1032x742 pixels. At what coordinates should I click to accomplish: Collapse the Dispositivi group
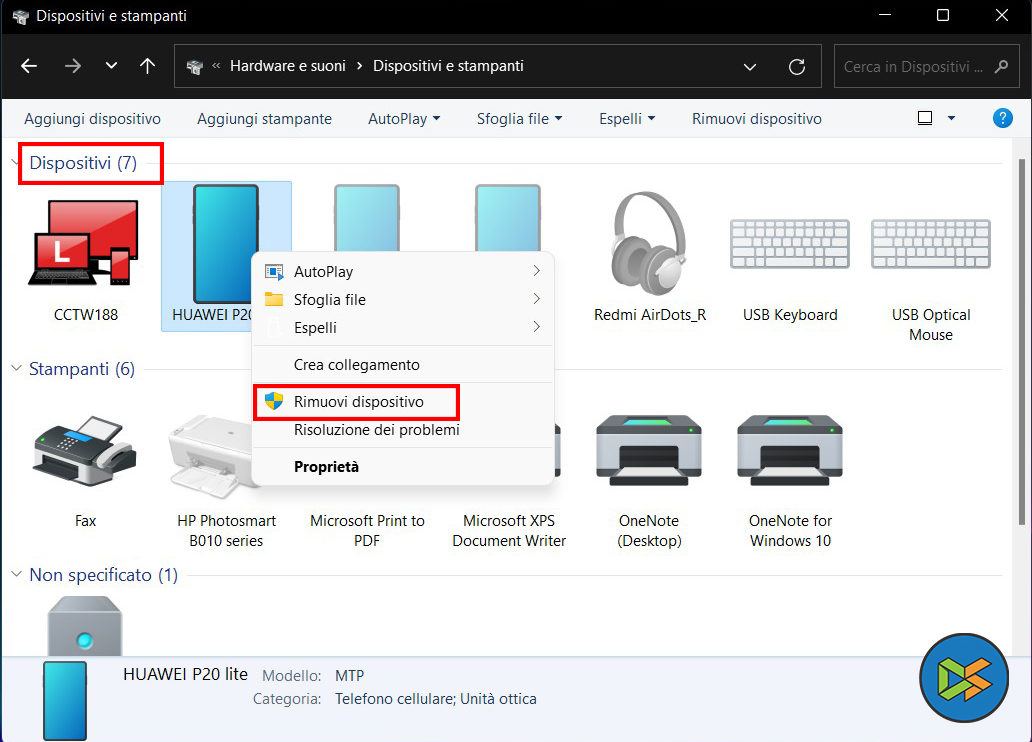point(16,163)
